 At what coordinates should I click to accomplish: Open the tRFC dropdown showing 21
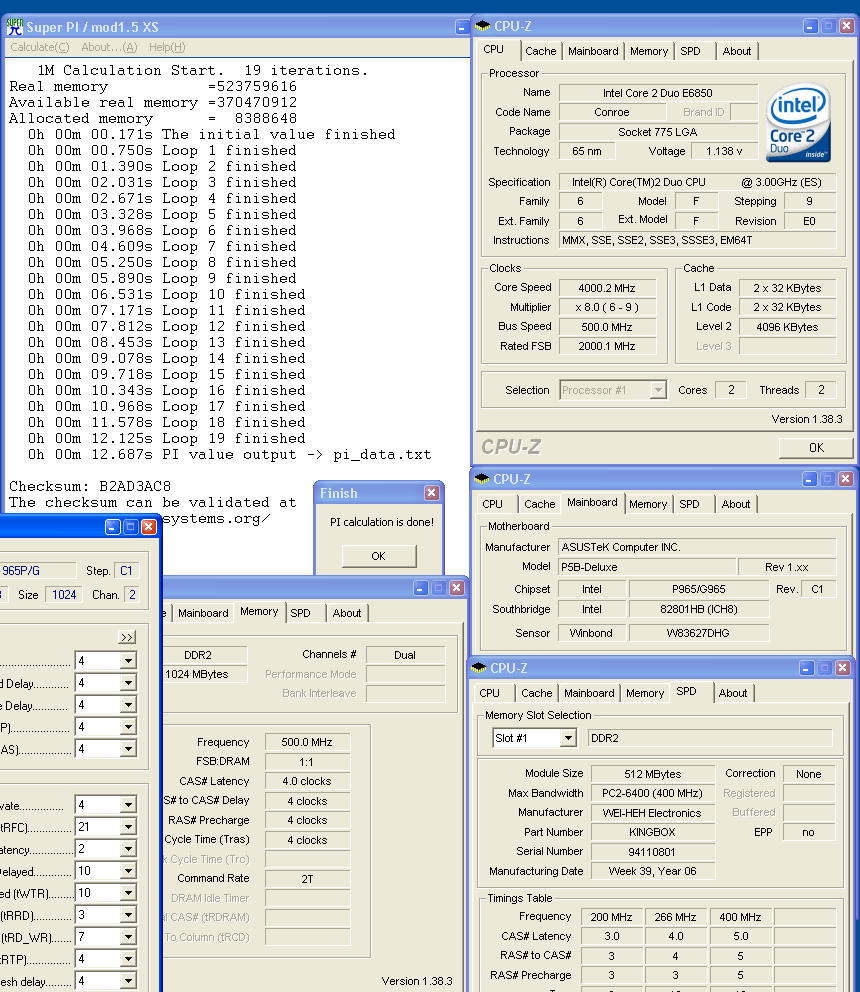105,827
